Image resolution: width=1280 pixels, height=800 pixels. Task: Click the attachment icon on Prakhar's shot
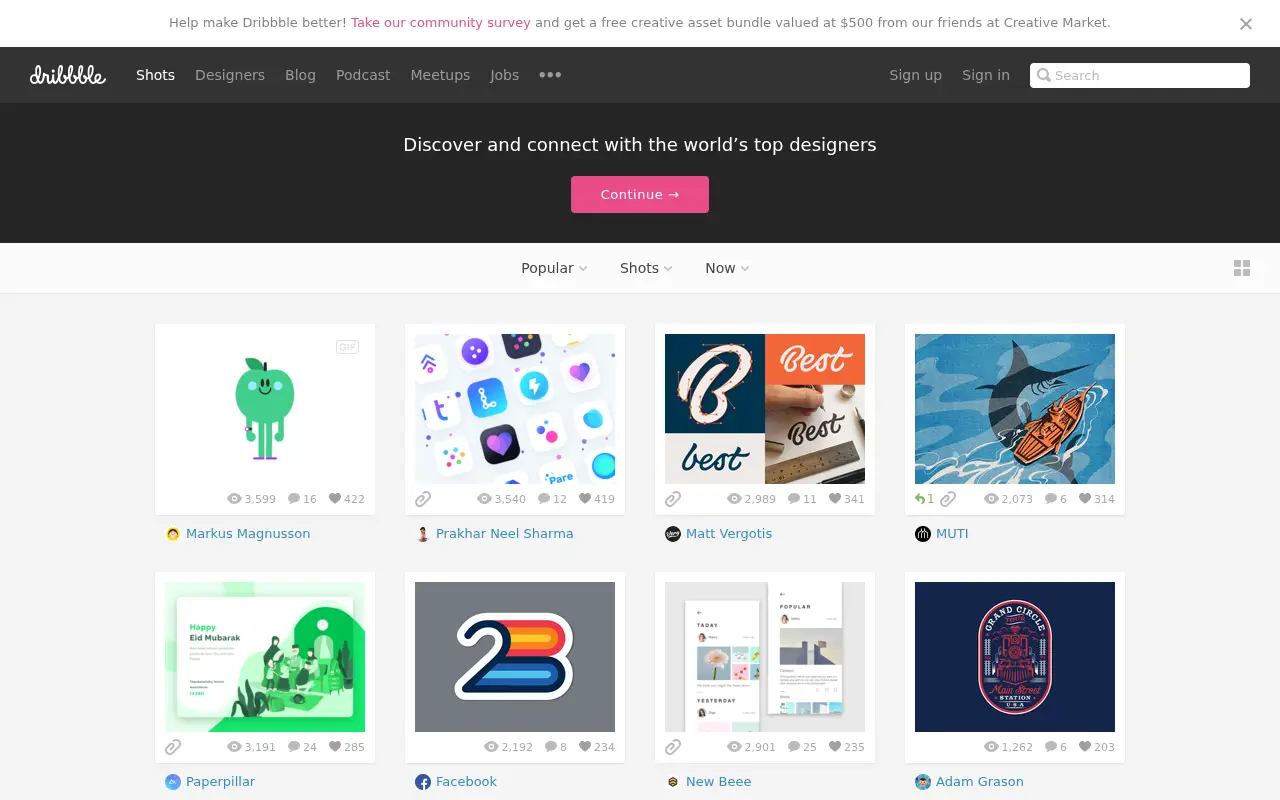tap(423, 499)
